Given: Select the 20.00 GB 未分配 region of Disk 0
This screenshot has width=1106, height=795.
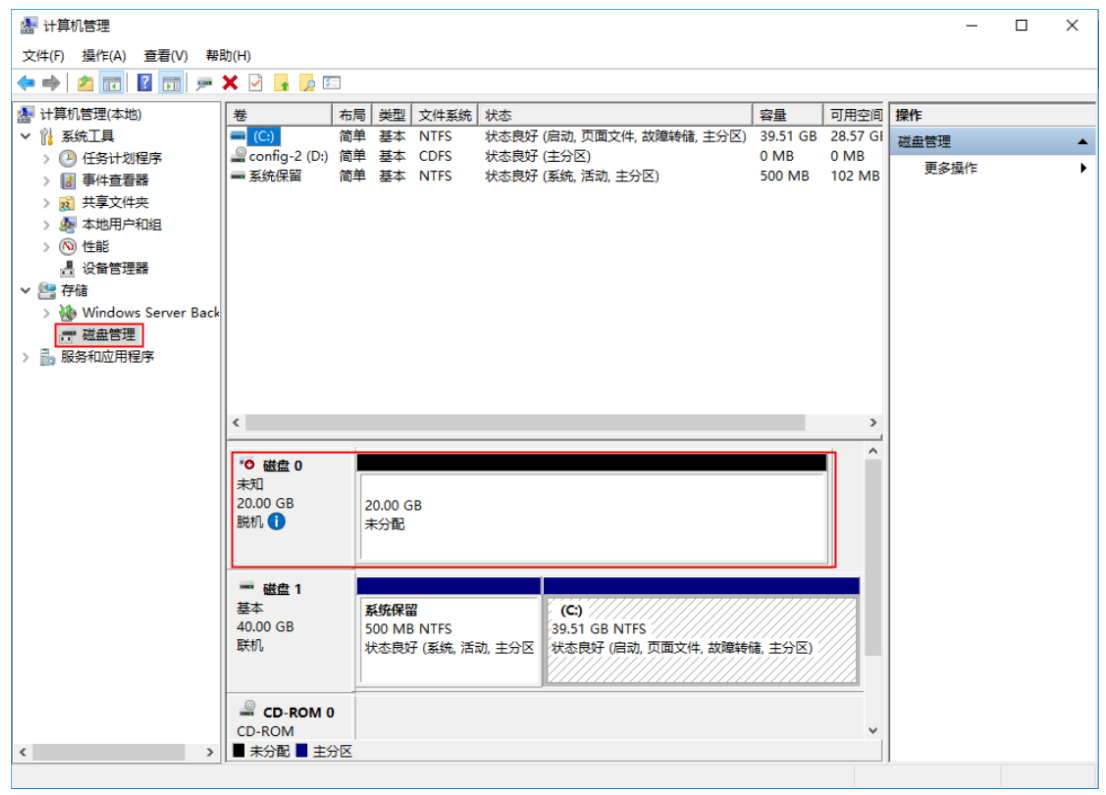Looking at the screenshot, I should click(x=592, y=517).
